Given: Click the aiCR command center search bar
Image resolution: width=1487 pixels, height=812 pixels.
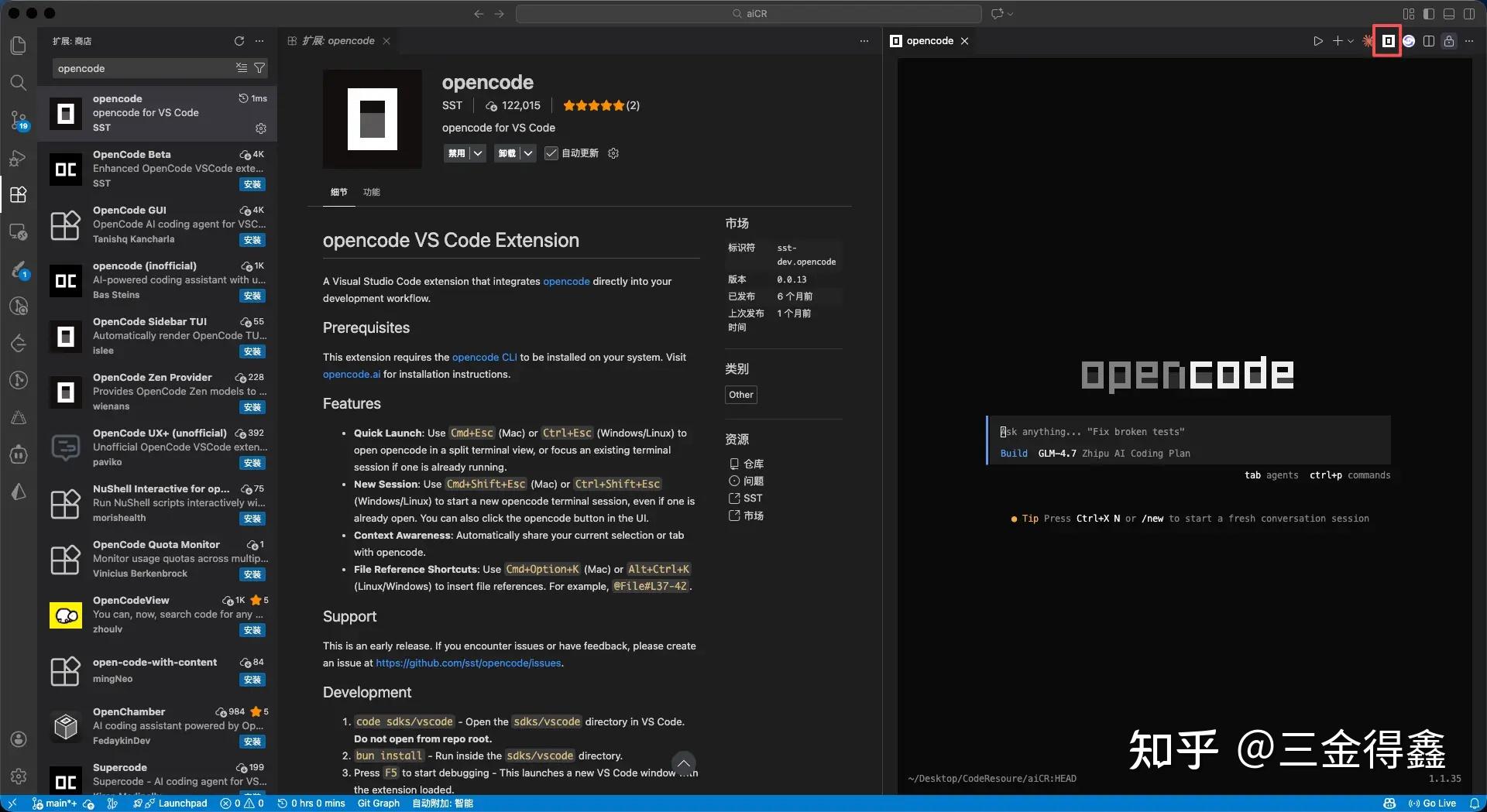Looking at the screenshot, I should [x=749, y=13].
